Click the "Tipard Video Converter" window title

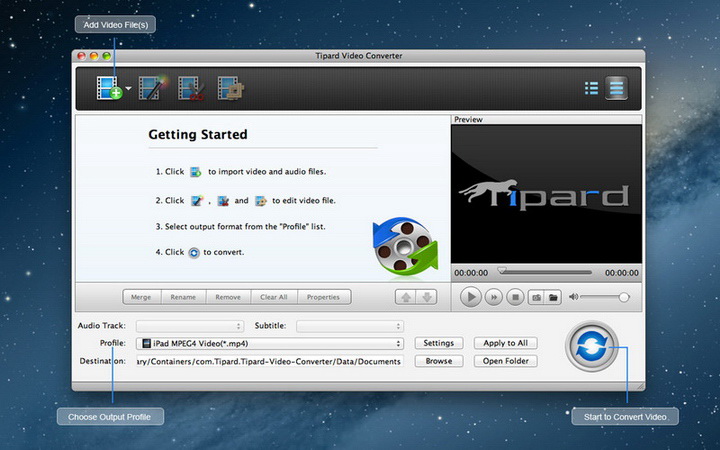(x=359, y=56)
